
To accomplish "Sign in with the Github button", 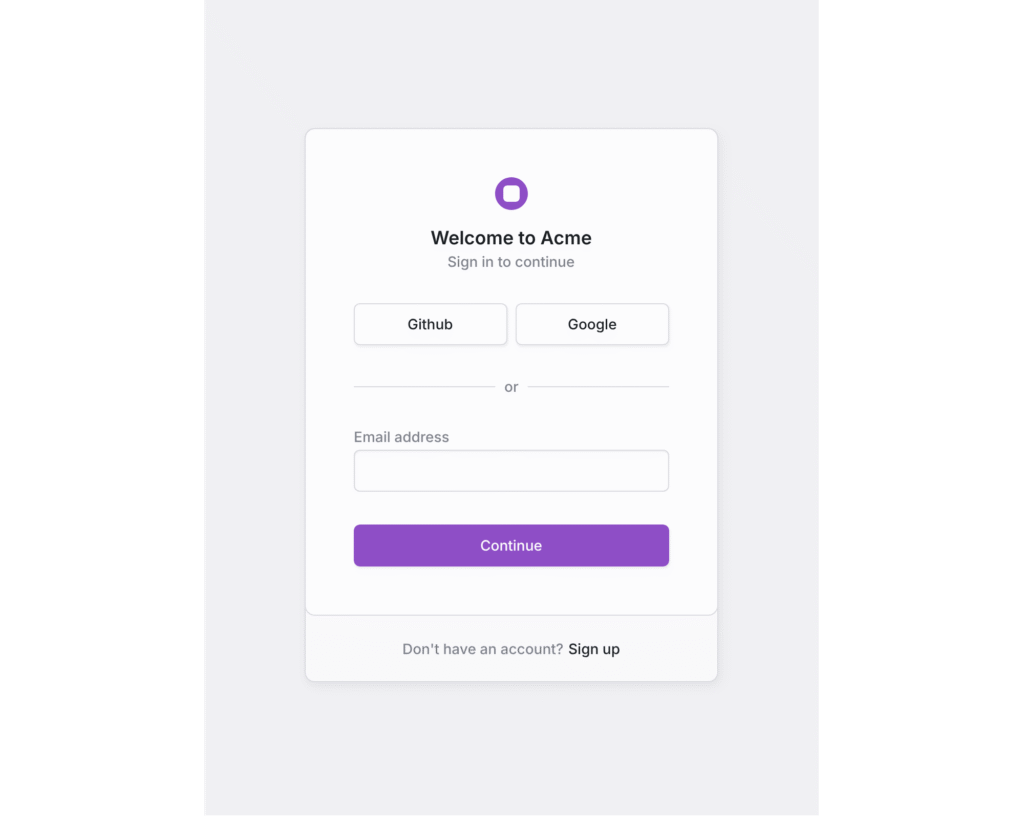I will point(430,325).
